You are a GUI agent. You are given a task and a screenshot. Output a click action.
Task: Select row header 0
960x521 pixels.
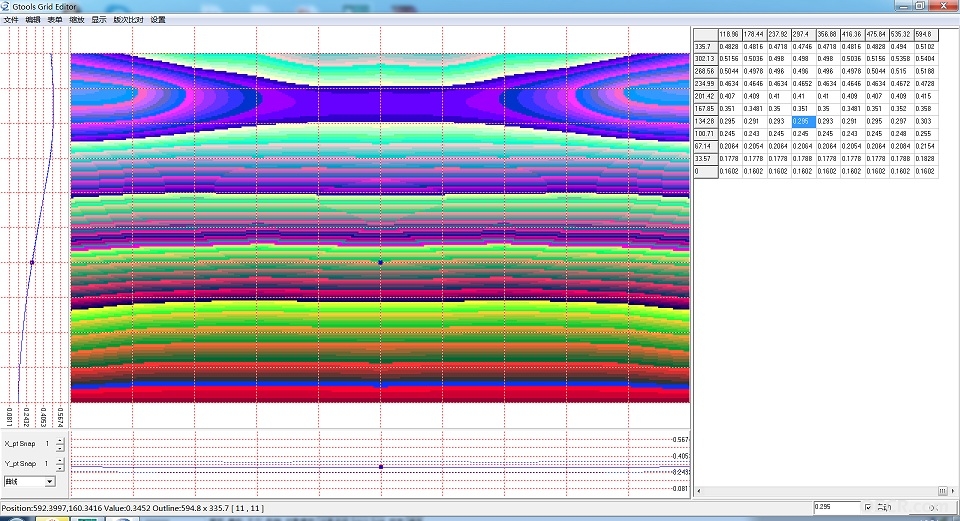(x=706, y=171)
